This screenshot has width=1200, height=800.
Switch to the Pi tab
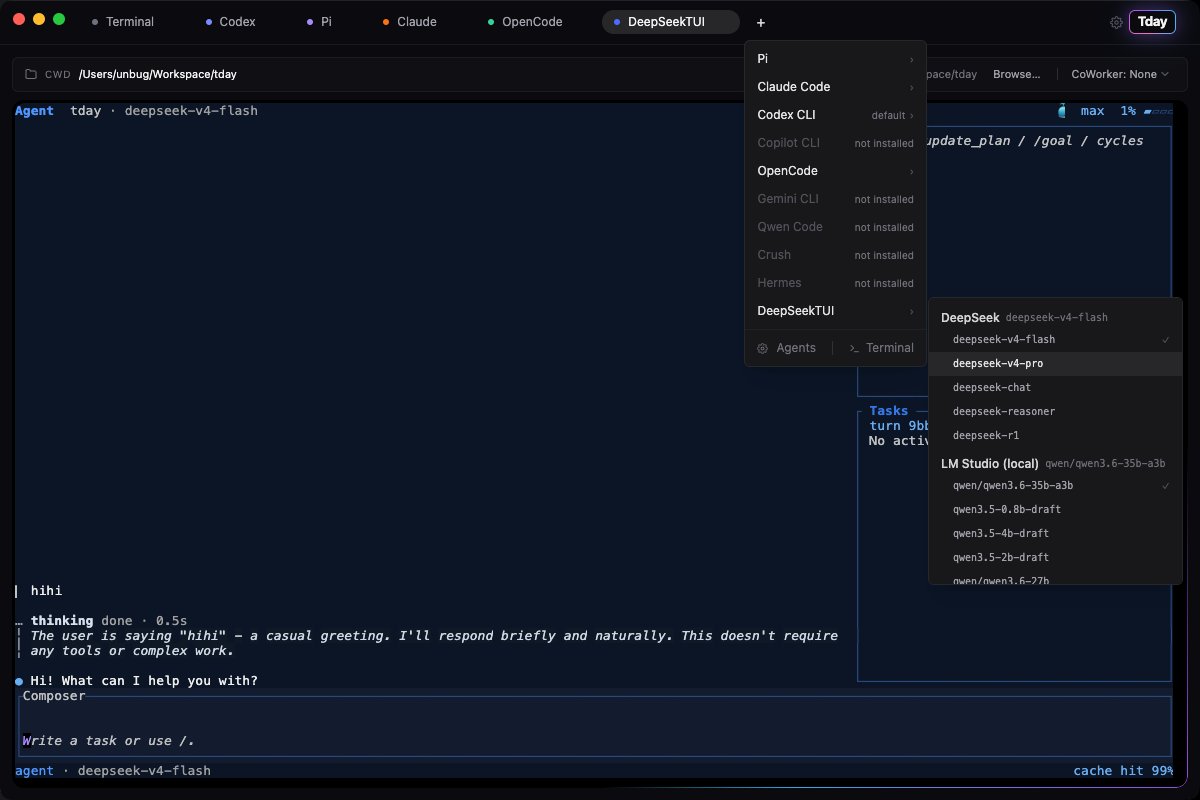pos(319,22)
